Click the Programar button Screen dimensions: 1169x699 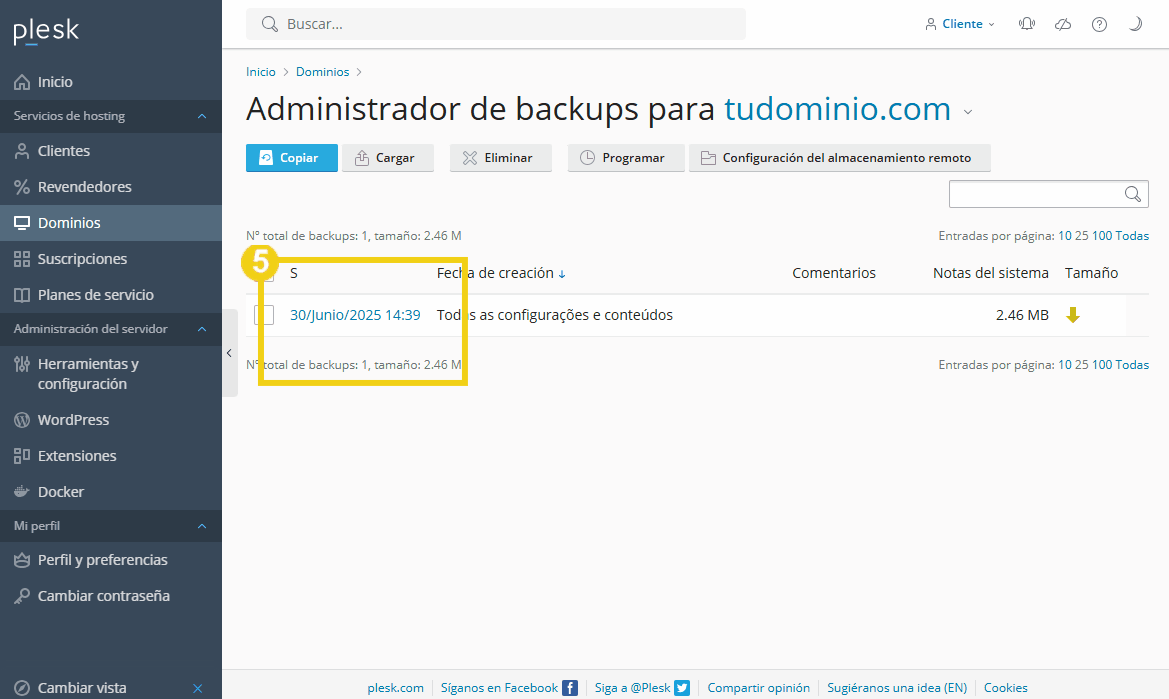point(626,158)
